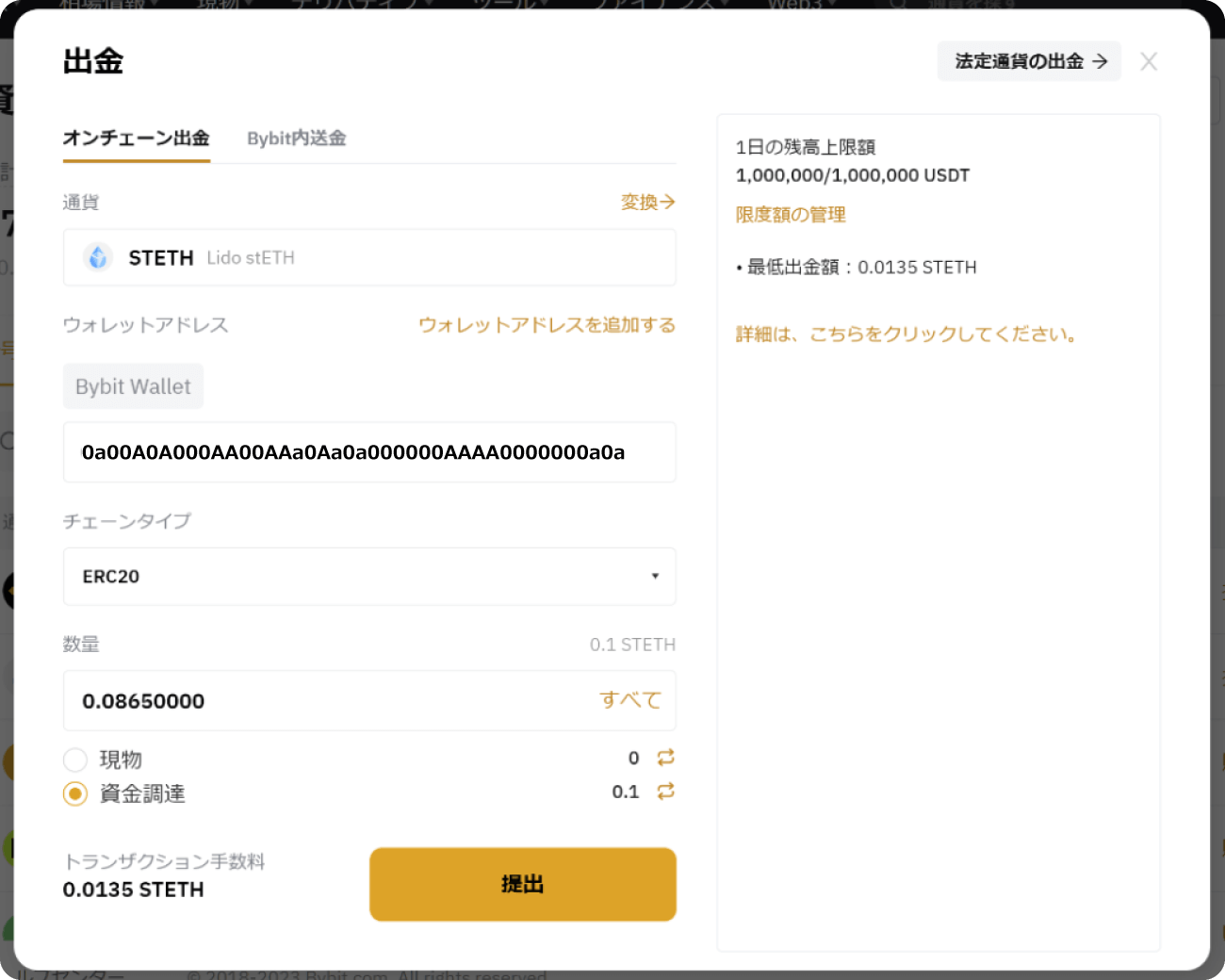Image resolution: width=1225 pixels, height=980 pixels.
Task: Click the chain type dropdown arrow
Action: [655, 576]
